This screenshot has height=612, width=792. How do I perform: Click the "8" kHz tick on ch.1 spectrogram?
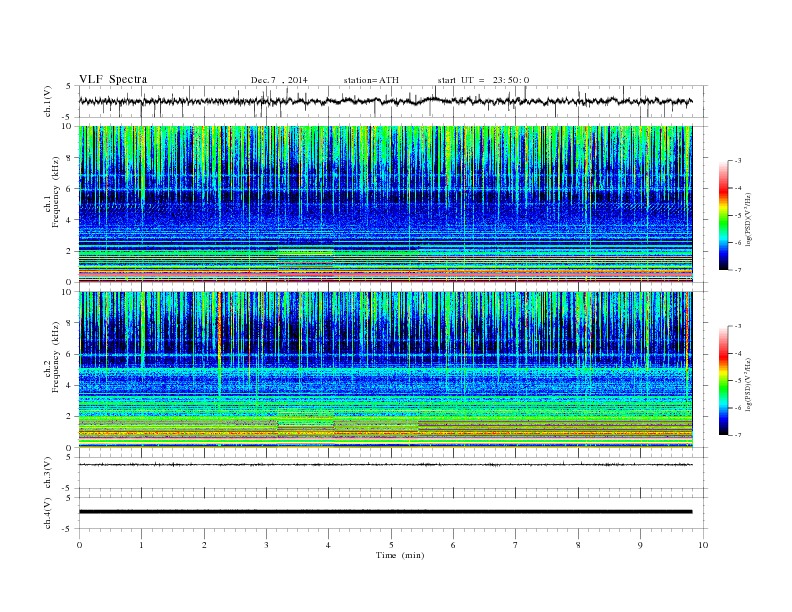tap(70, 158)
